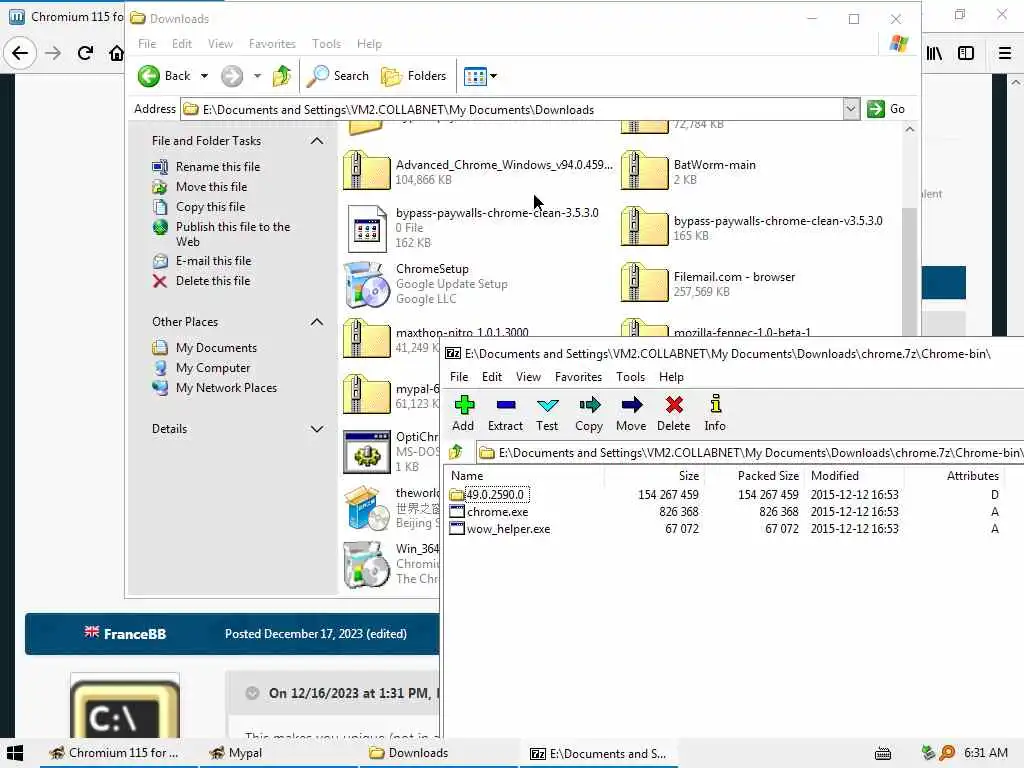This screenshot has height=768, width=1024.
Task: Click Publish this file to the Web
Action: (x=232, y=234)
